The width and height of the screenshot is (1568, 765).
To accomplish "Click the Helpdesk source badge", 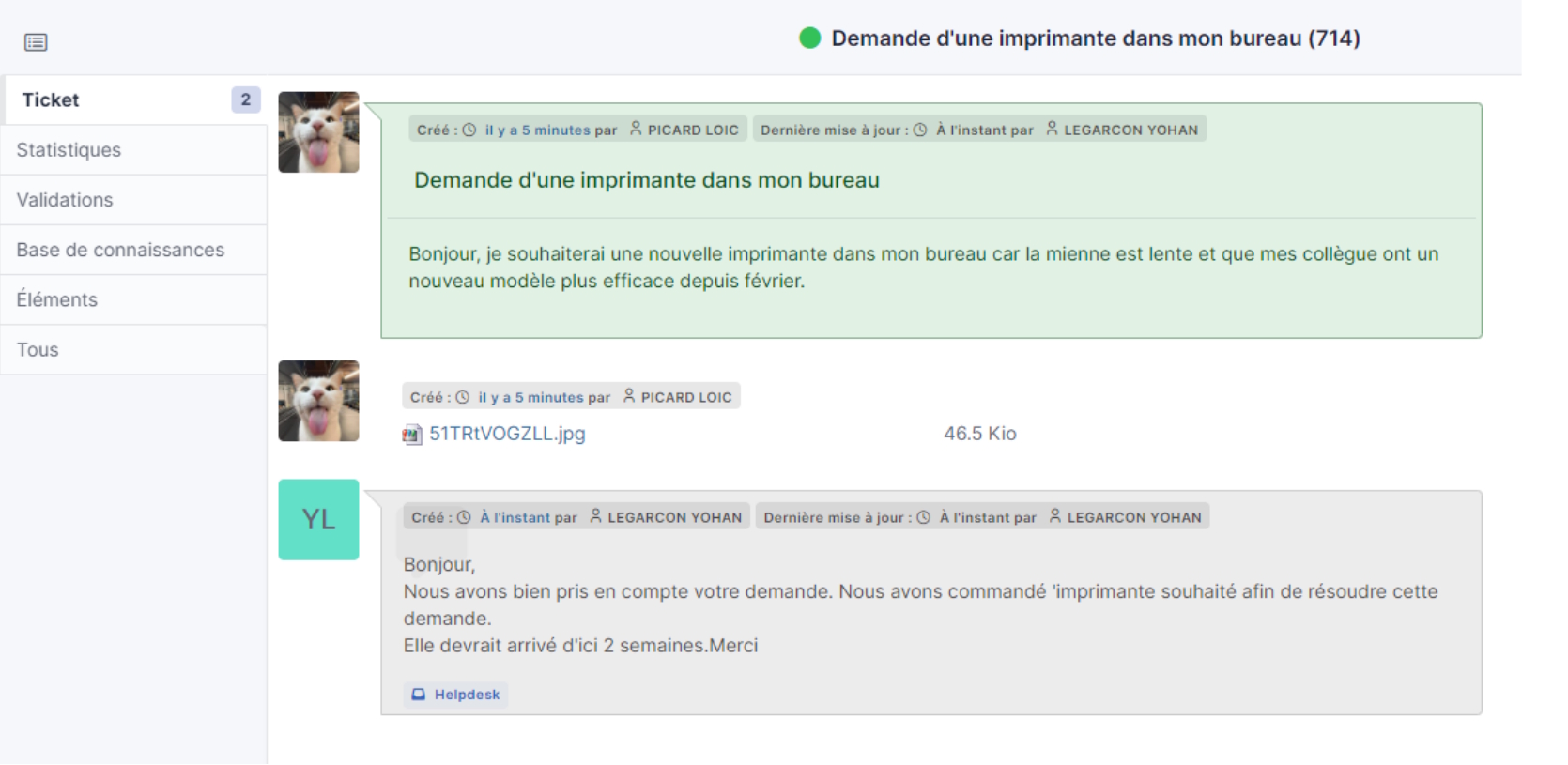I will pyautogui.click(x=457, y=695).
